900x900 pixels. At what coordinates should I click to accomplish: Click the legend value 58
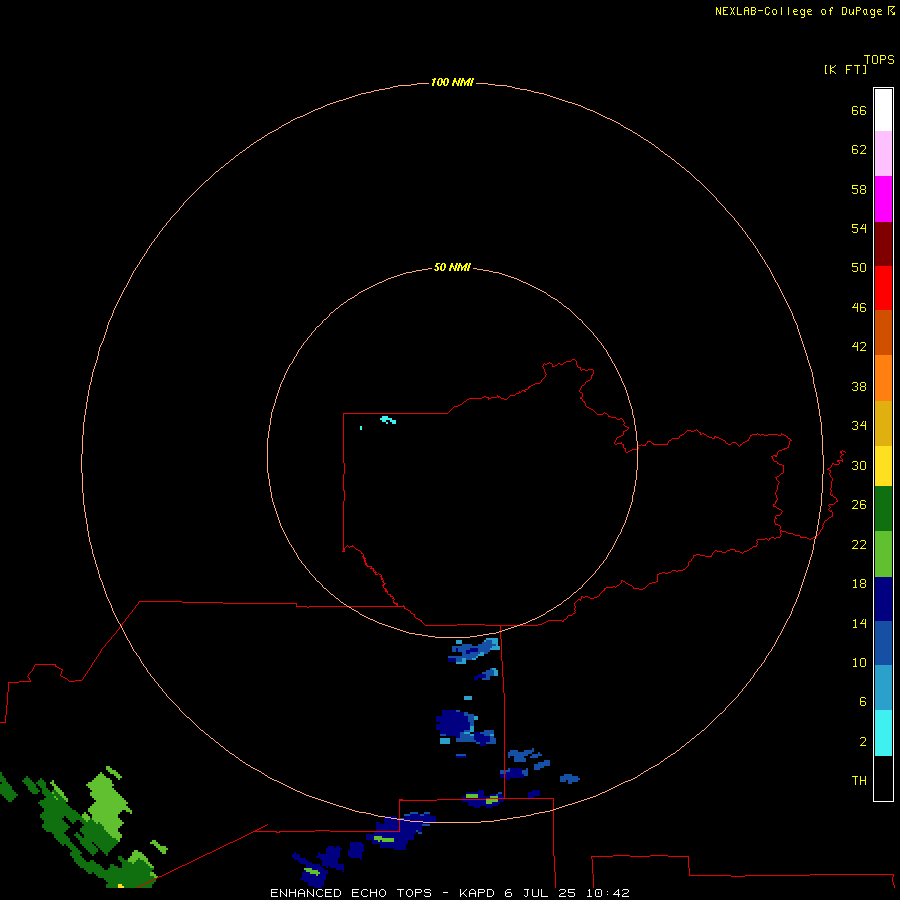click(859, 189)
